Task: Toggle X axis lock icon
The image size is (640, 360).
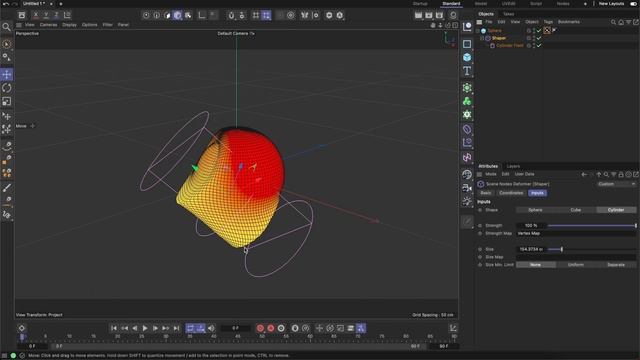Action: (36, 15)
